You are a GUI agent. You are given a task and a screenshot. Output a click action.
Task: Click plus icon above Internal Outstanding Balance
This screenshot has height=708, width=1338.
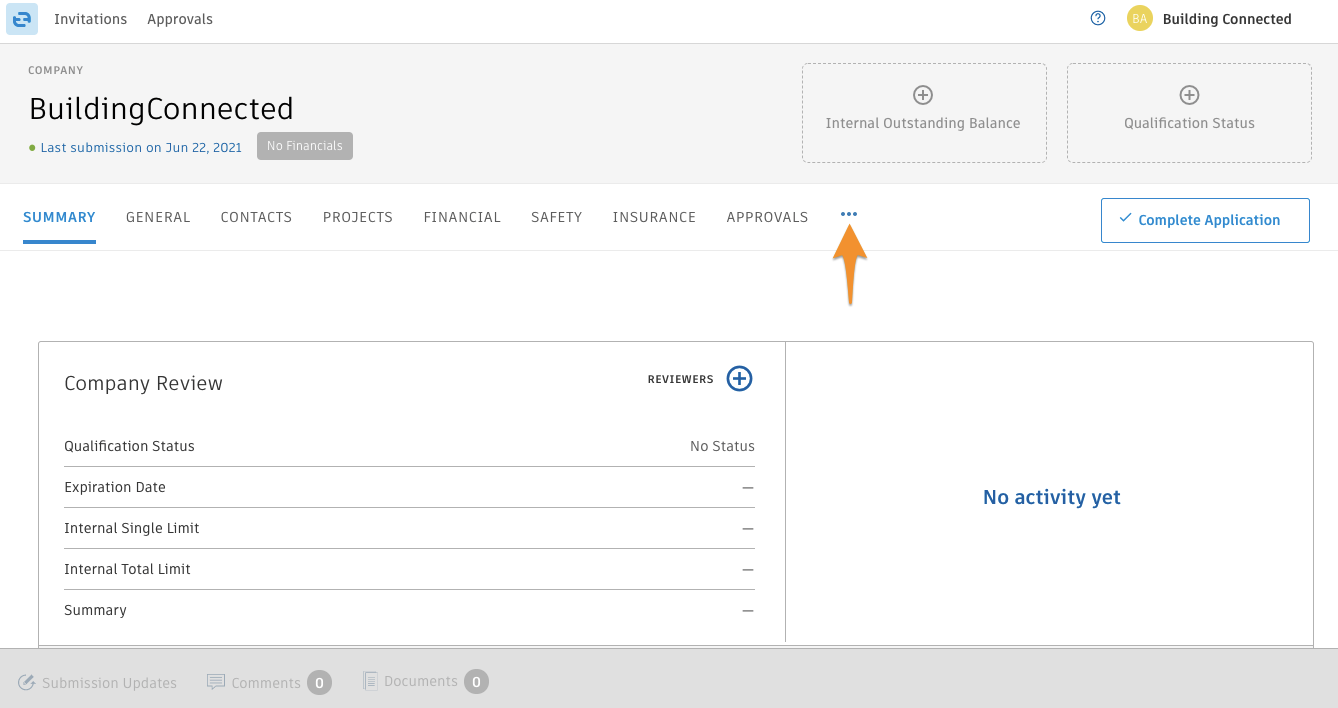(923, 95)
